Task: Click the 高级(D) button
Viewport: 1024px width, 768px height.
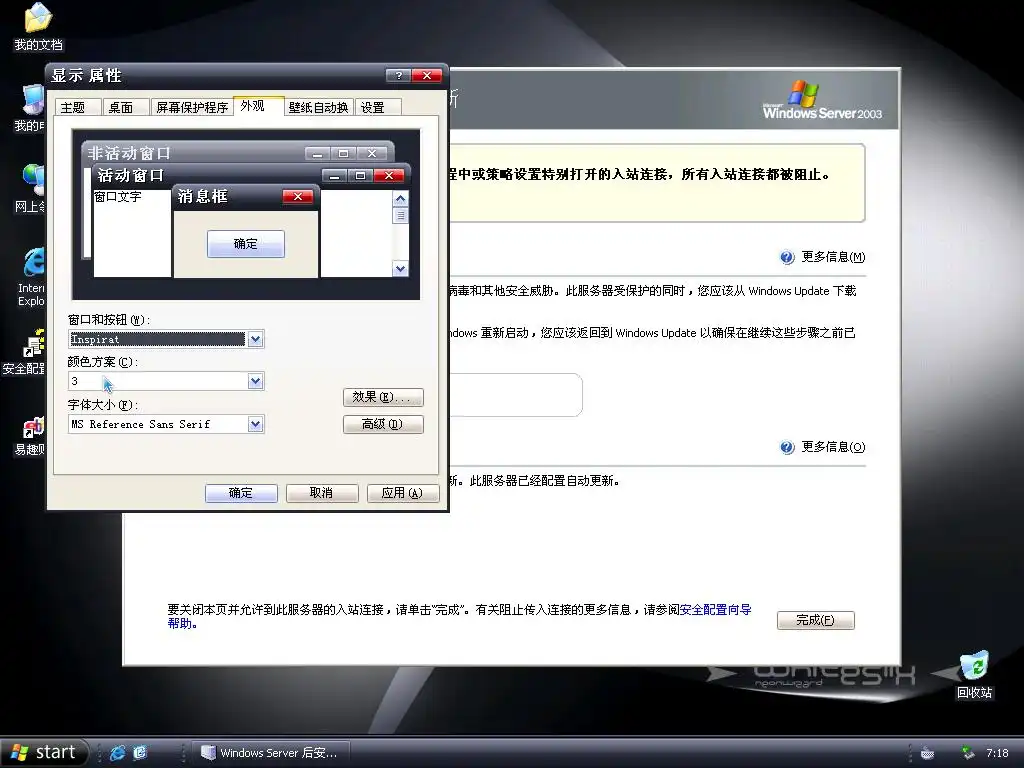Action: [x=383, y=424]
